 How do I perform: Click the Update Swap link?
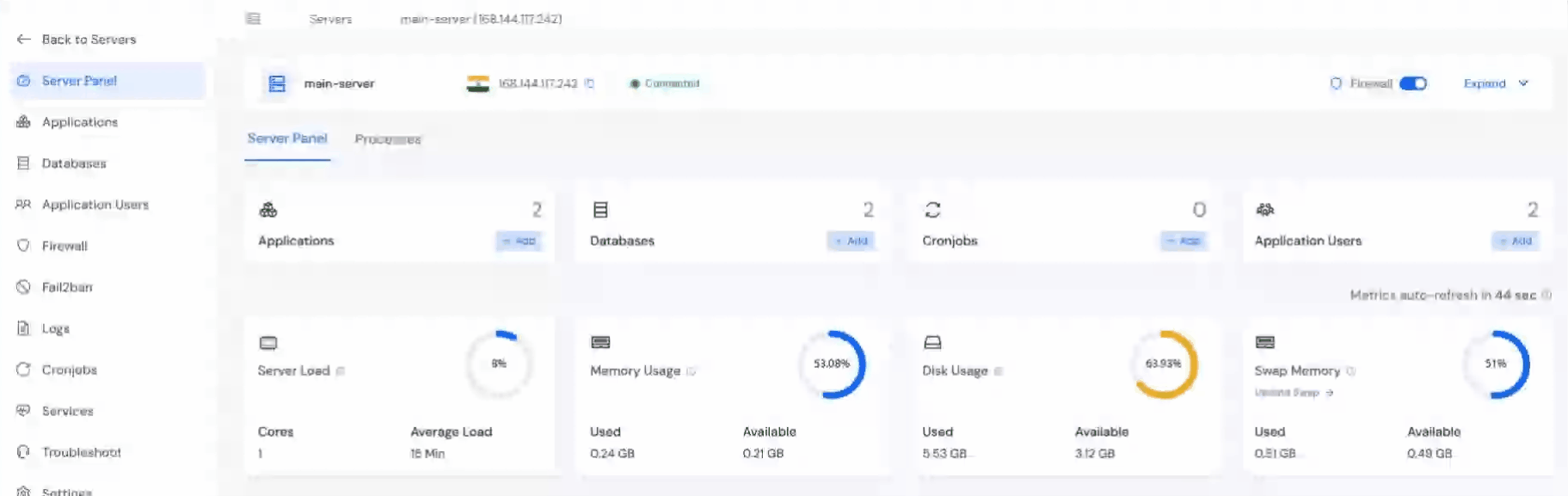coord(1294,393)
